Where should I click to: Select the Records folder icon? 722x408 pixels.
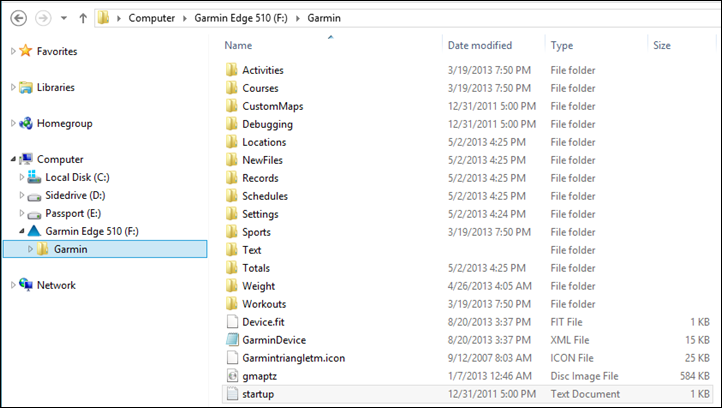pyautogui.click(x=232, y=177)
